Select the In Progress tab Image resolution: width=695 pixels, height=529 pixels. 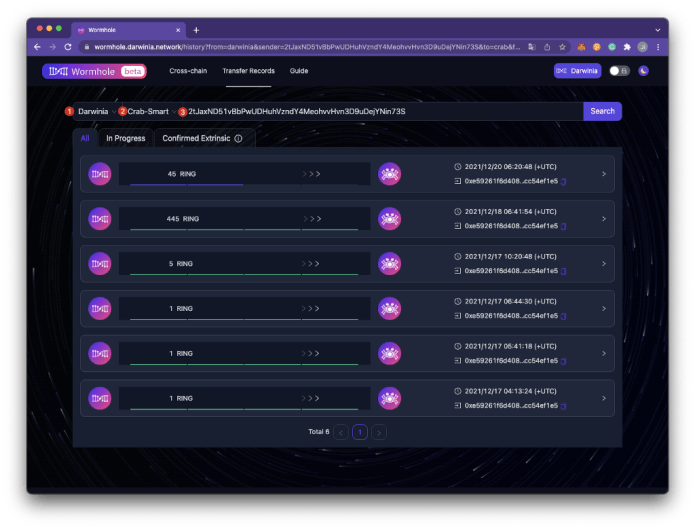tap(125, 138)
